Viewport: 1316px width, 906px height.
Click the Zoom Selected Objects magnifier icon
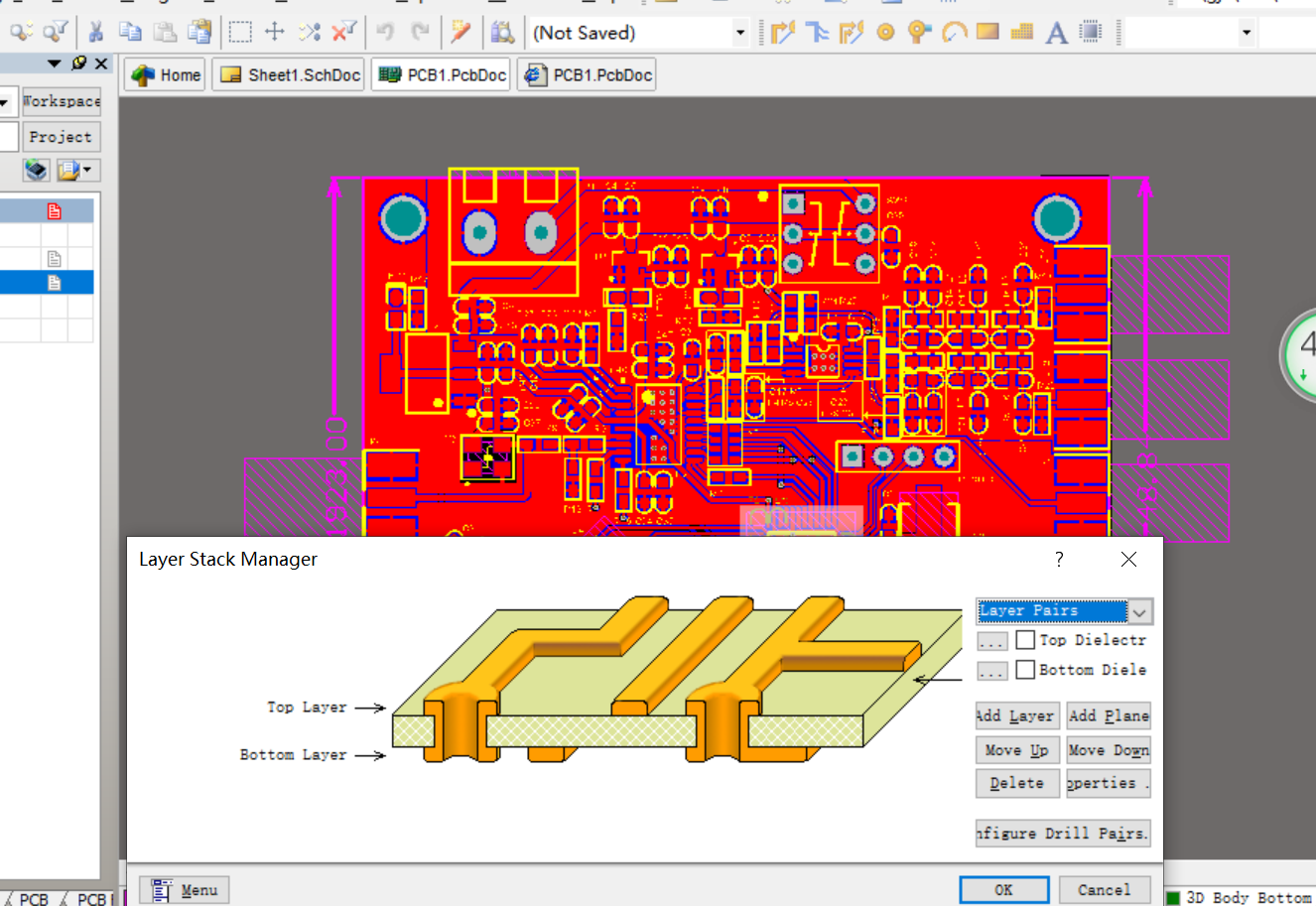20,32
